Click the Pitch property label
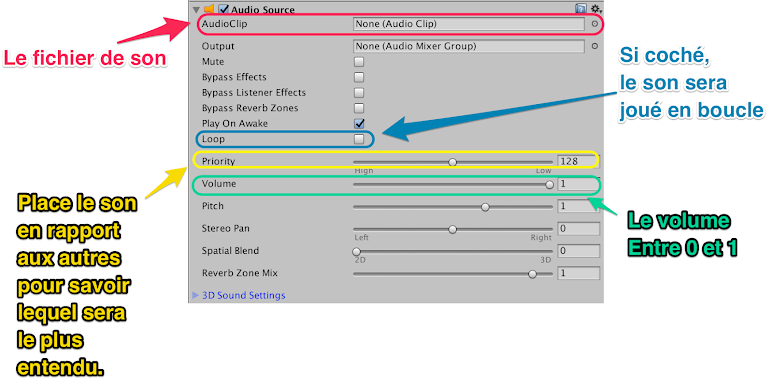Viewport: 773px width, 385px height. (x=212, y=206)
